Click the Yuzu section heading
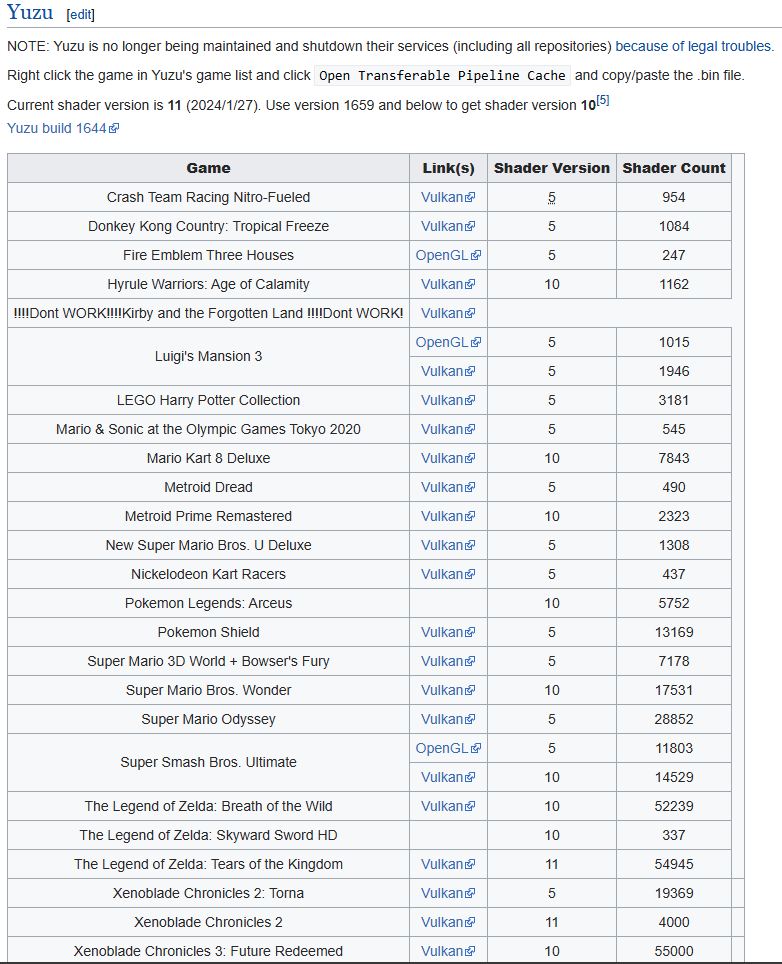 point(30,12)
